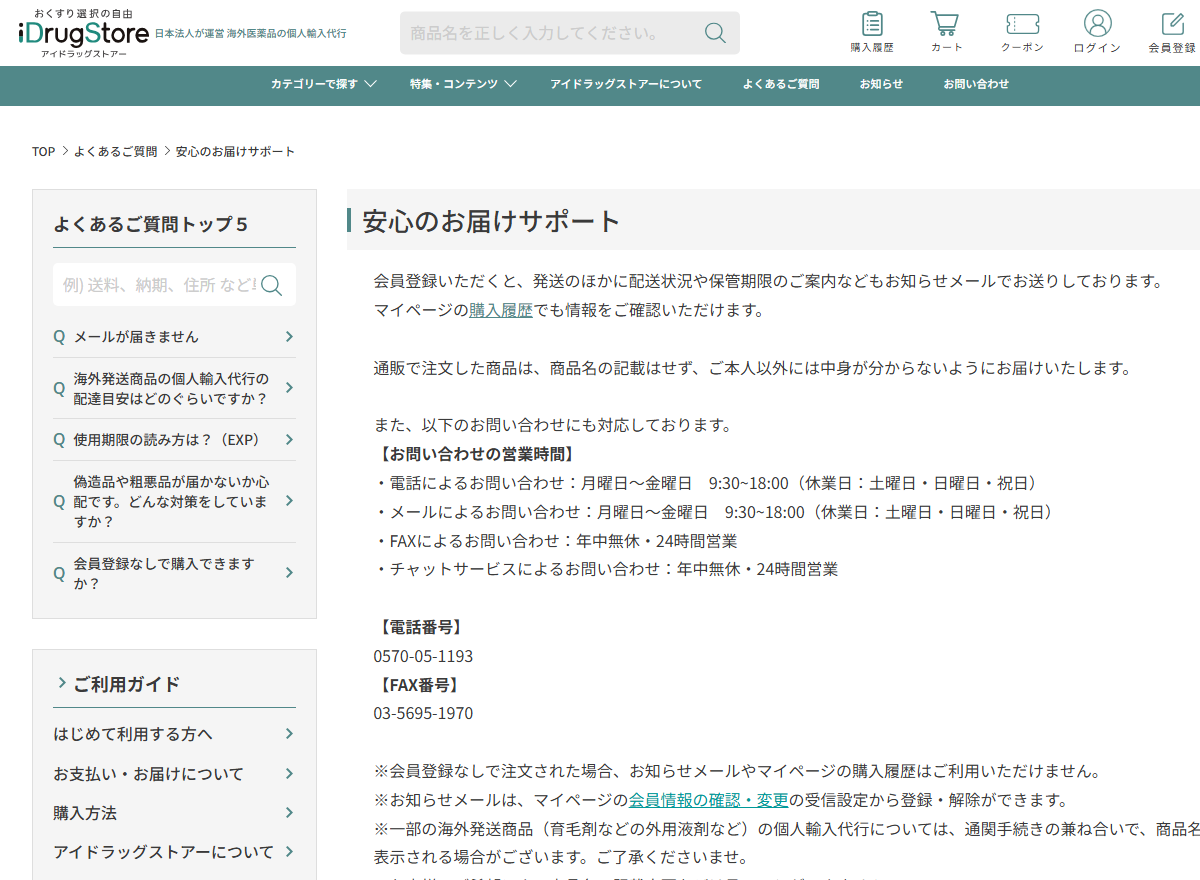Open the はじめて利用する方へ guide link
The height and width of the screenshot is (880, 1200).
tap(133, 734)
